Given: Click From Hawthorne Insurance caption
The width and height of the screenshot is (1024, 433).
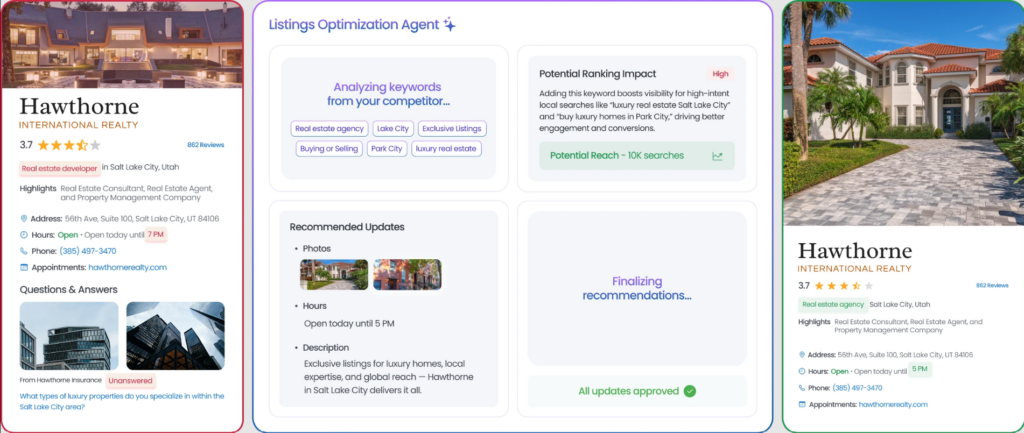Looking at the screenshot, I should [x=61, y=380].
